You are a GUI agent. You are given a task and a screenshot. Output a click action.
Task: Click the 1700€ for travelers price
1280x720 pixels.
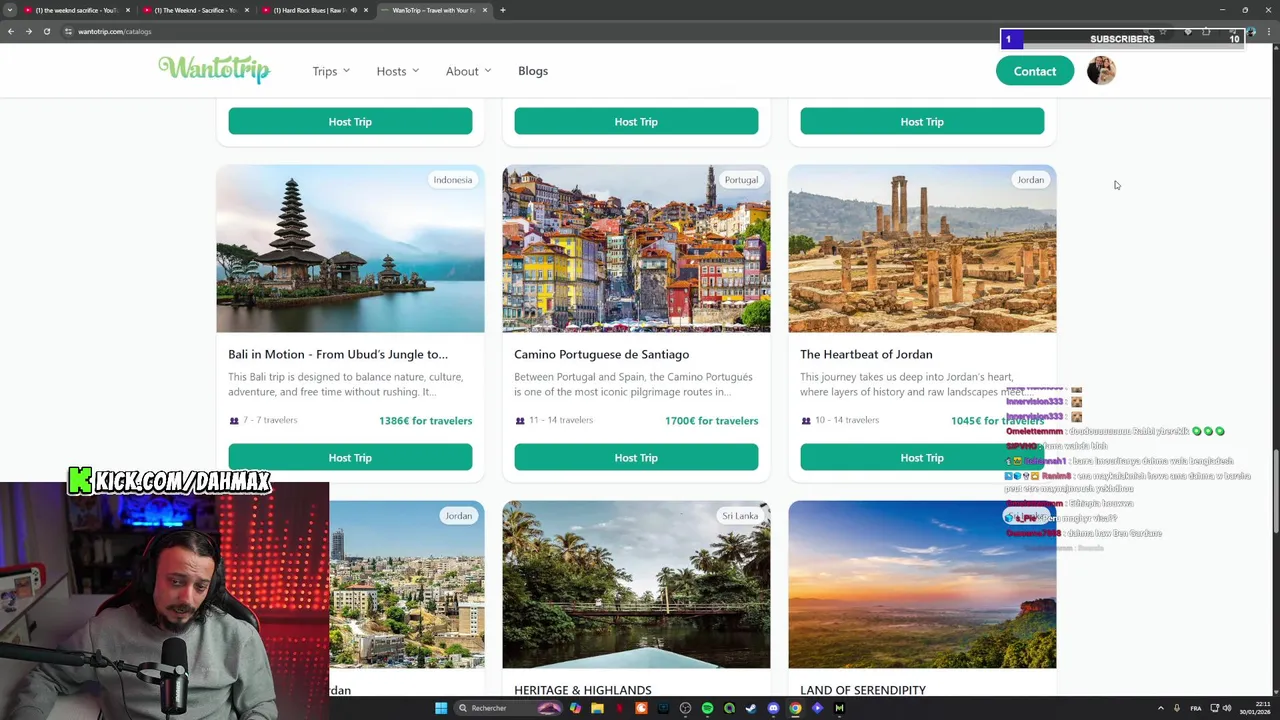(x=711, y=421)
